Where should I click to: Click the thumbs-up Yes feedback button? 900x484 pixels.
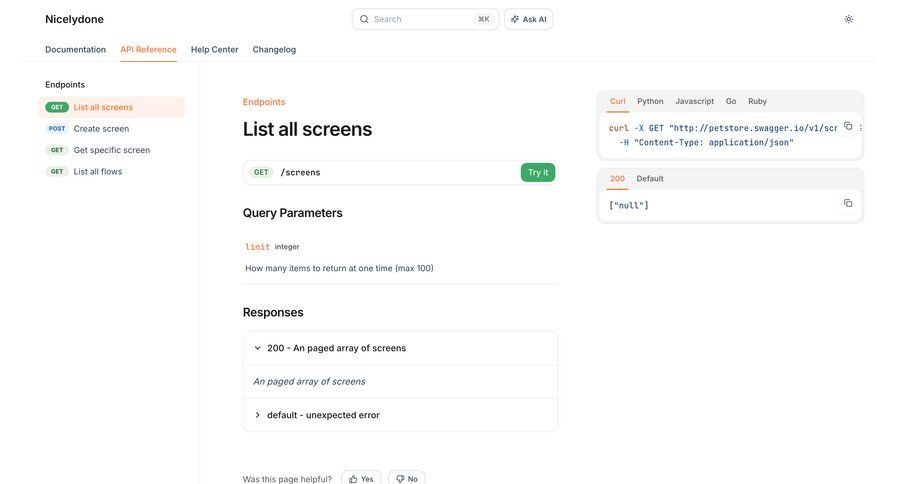point(361,478)
